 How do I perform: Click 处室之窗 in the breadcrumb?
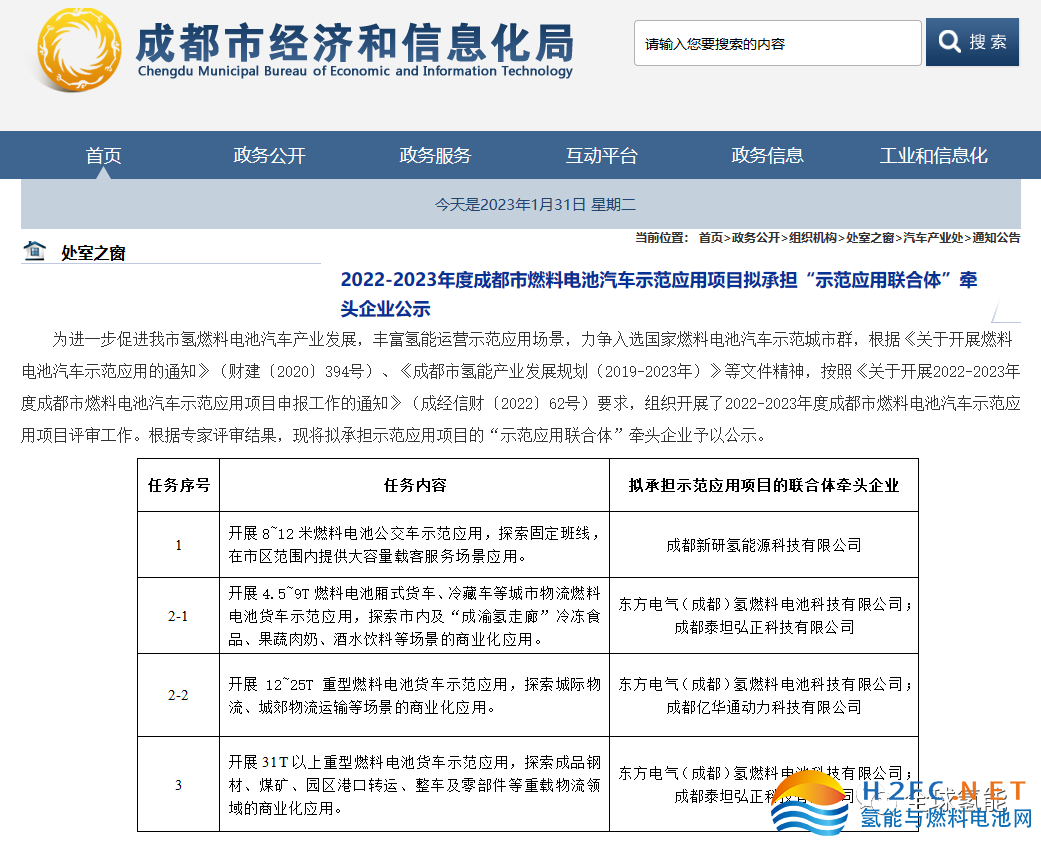point(870,238)
